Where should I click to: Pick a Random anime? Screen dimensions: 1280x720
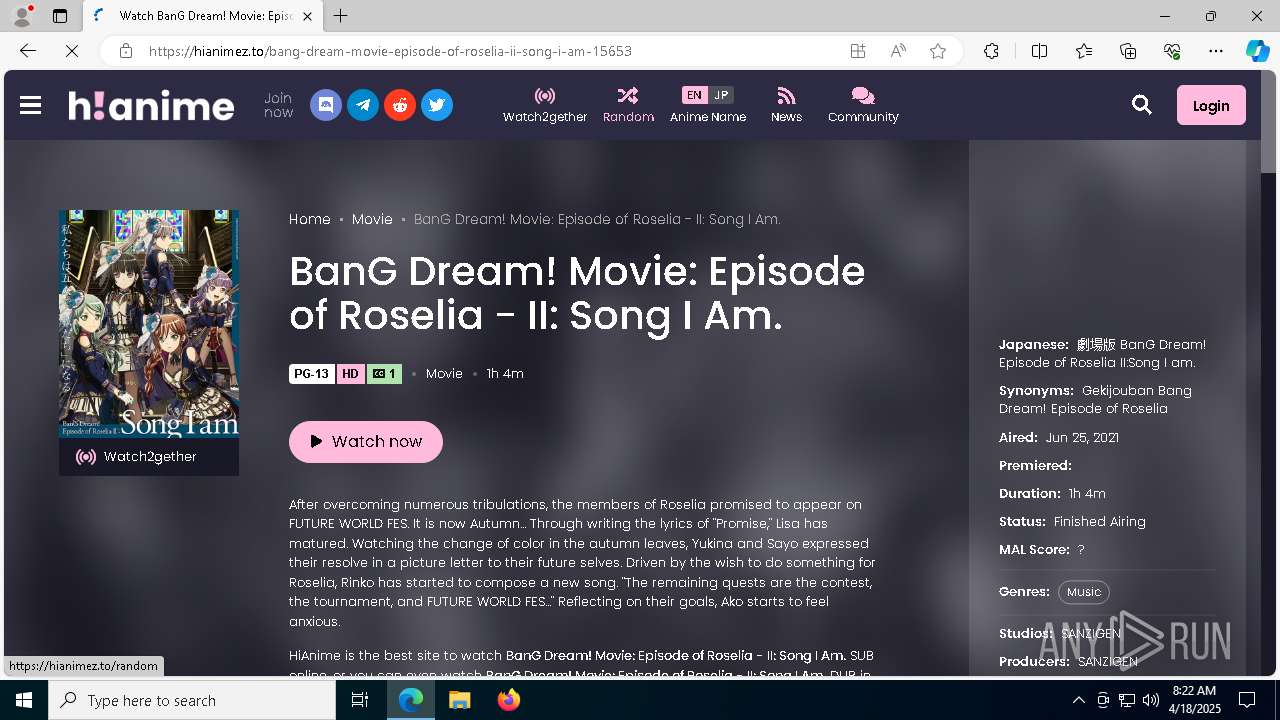[628, 105]
